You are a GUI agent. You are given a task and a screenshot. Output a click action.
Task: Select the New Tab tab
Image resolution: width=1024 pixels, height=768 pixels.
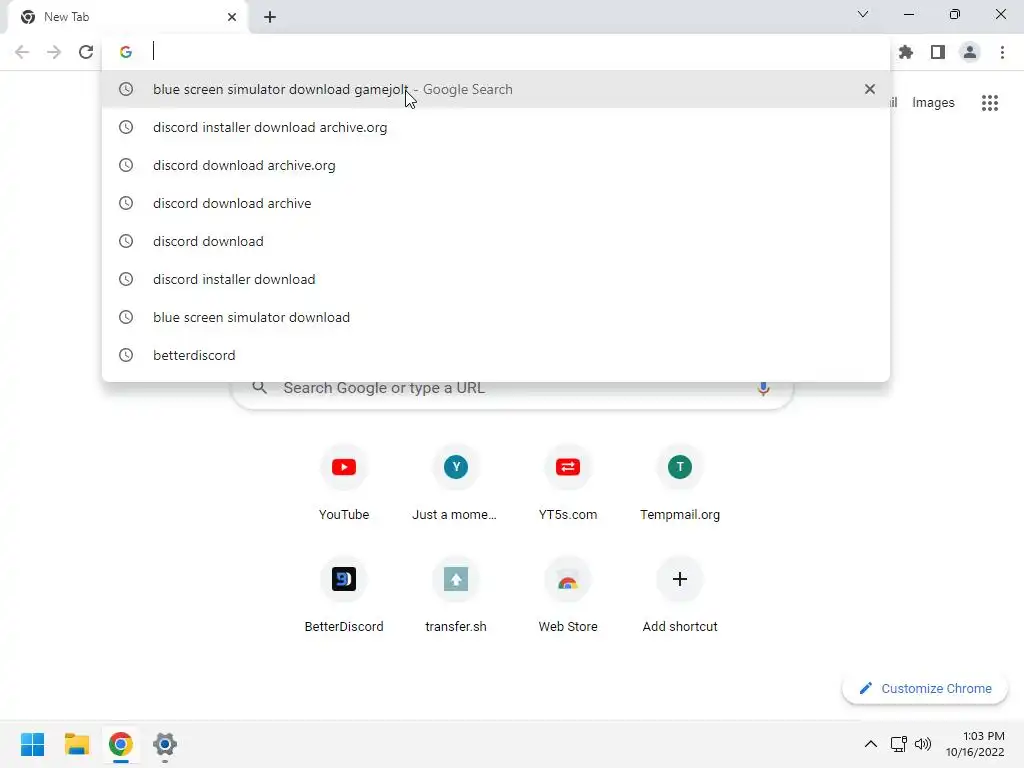[x=127, y=17]
